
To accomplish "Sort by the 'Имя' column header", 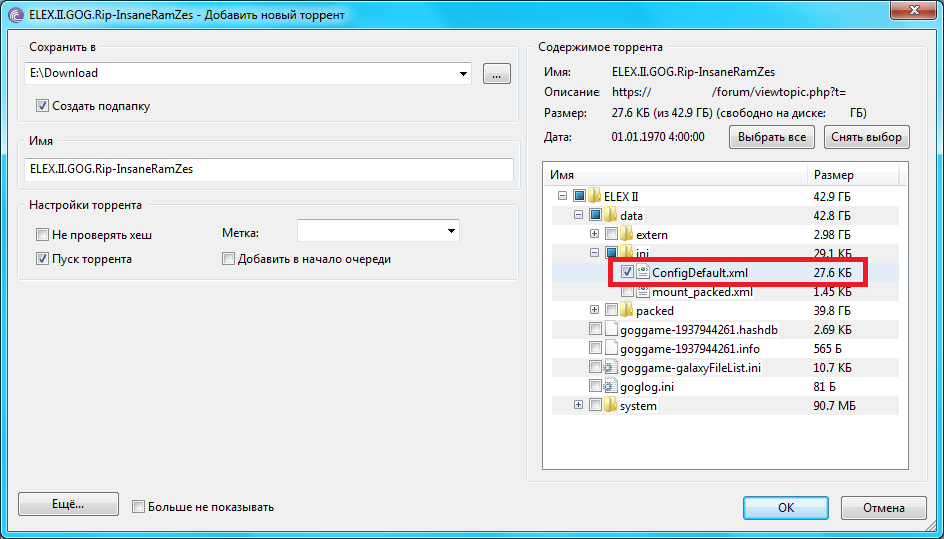I will [675, 175].
